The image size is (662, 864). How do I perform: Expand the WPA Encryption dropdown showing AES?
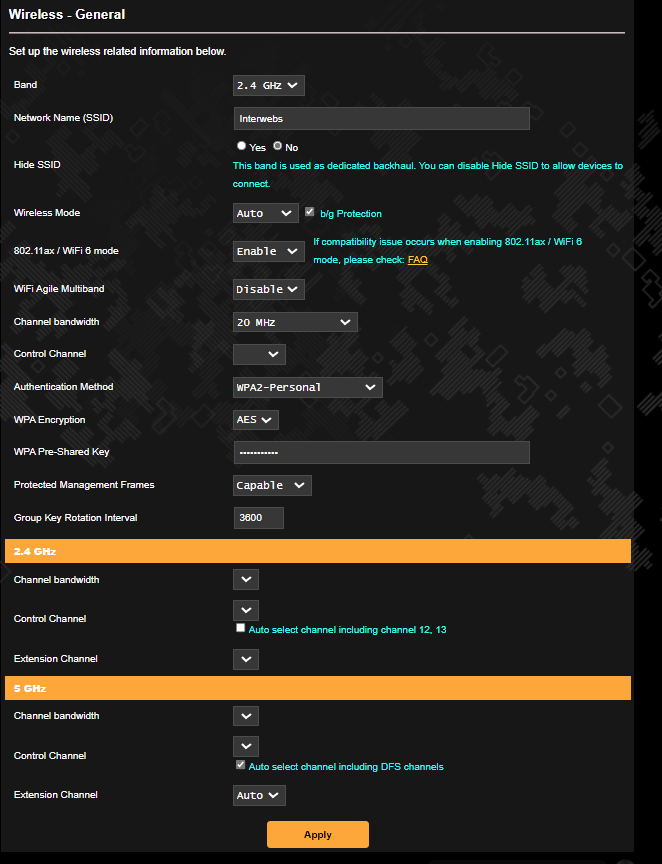255,420
